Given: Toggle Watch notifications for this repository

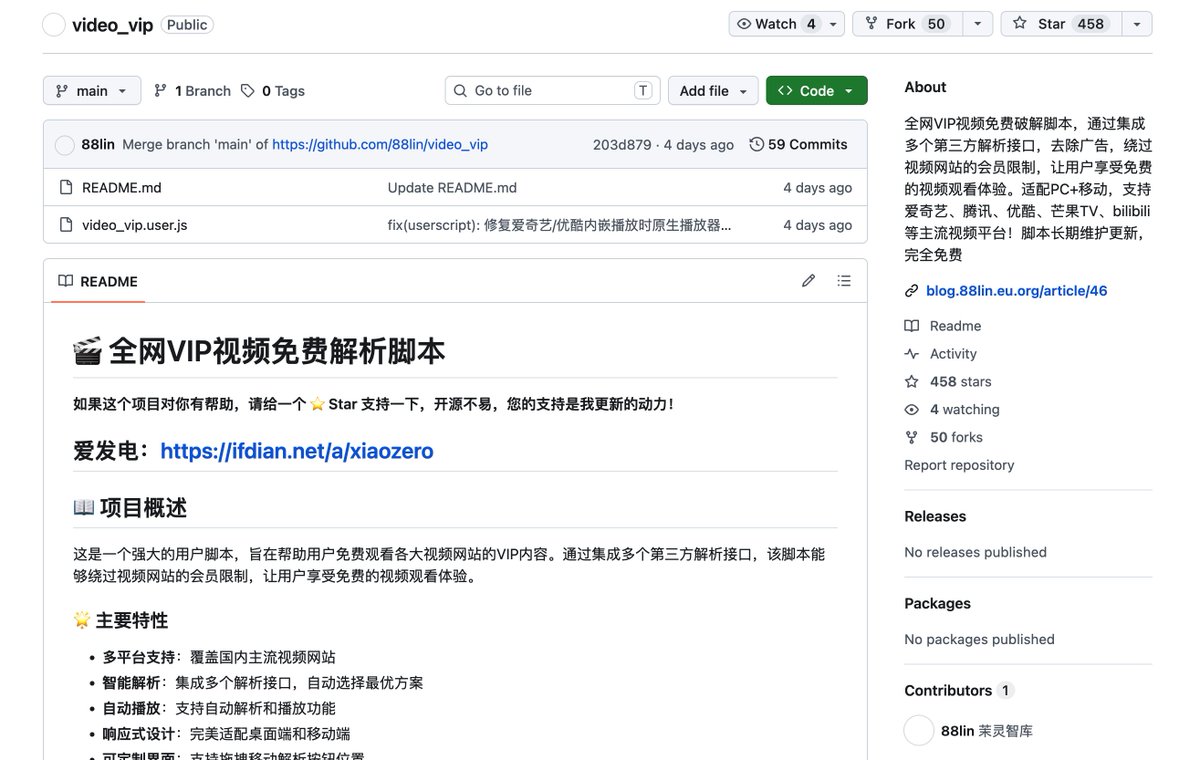Looking at the screenshot, I should click(x=777, y=24).
